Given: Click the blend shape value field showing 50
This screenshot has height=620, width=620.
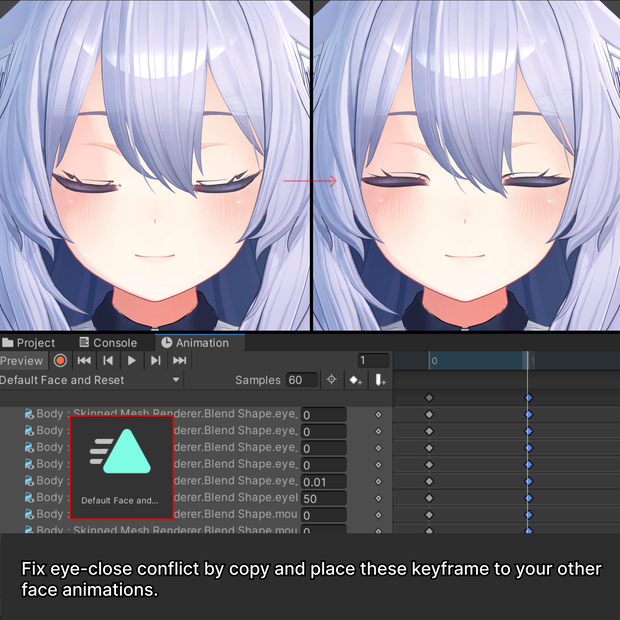Looking at the screenshot, I should [x=324, y=499].
